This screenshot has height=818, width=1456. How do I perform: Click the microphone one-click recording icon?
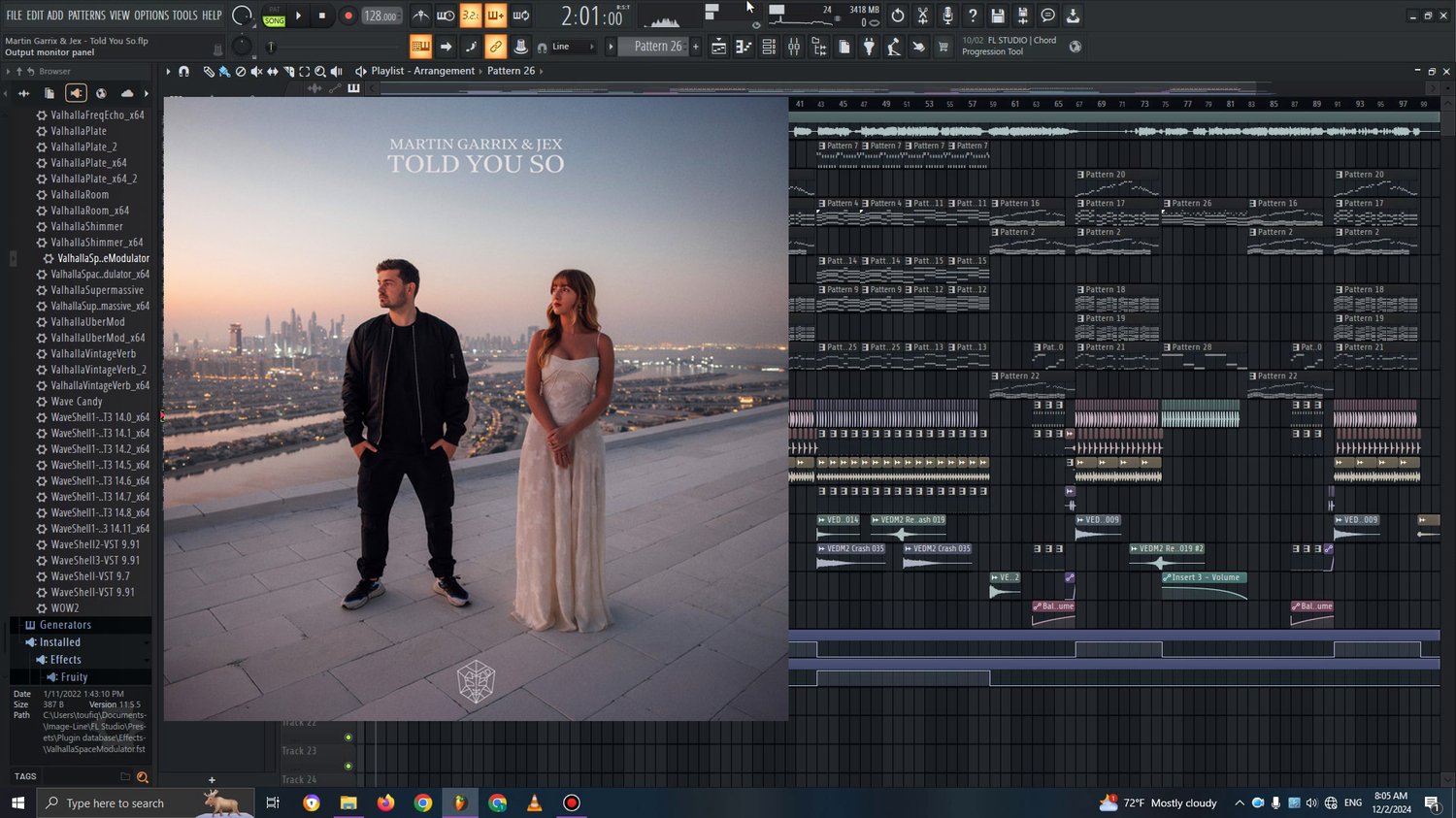(x=947, y=16)
